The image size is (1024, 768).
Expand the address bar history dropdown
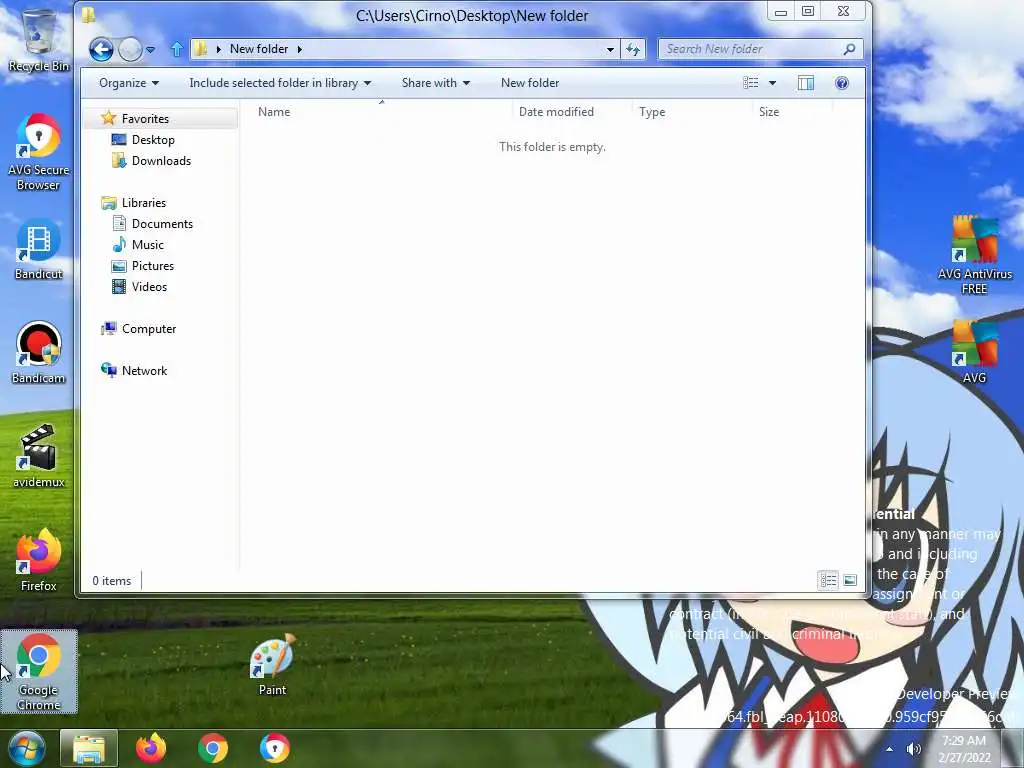[610, 49]
